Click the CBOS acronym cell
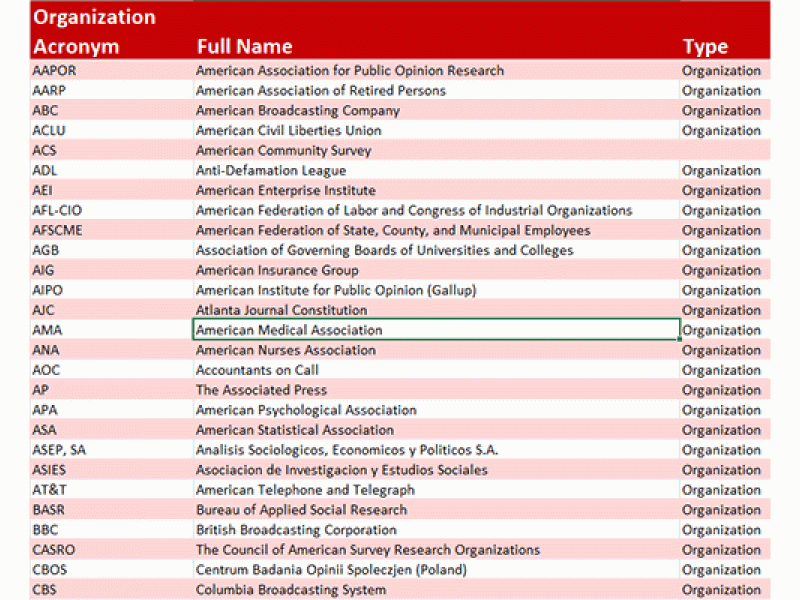 pos(111,569)
